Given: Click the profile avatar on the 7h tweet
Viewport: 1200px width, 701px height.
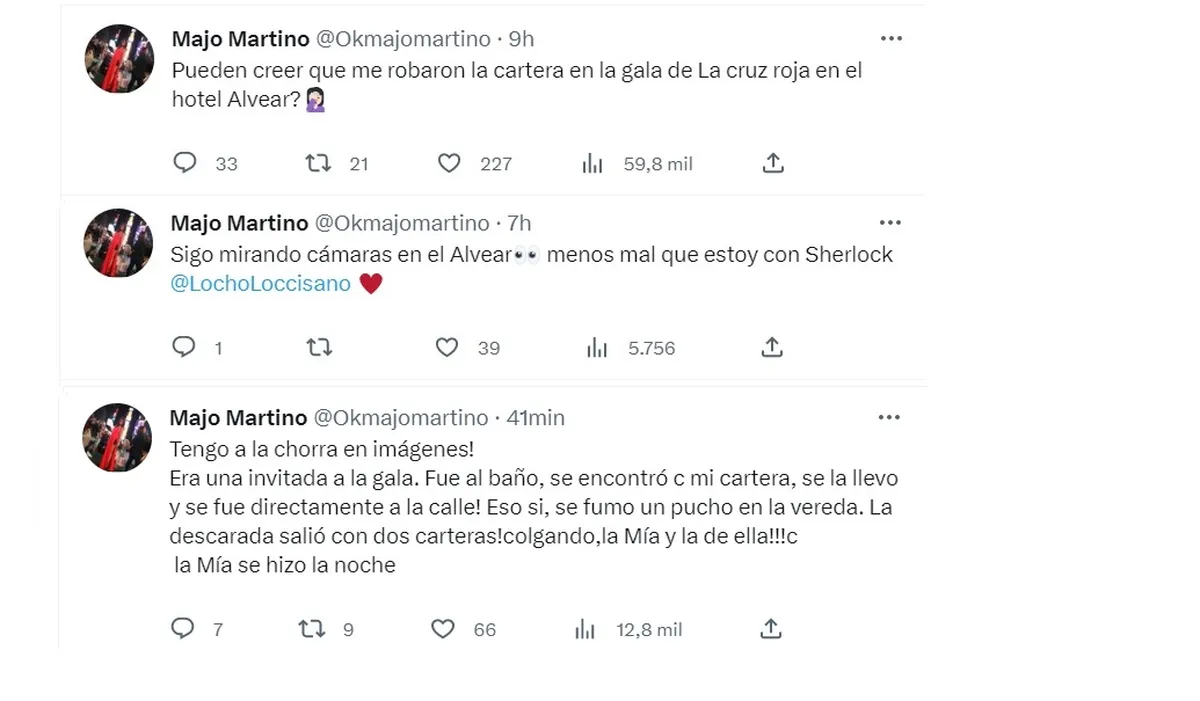Looking at the screenshot, I should (x=118, y=243).
